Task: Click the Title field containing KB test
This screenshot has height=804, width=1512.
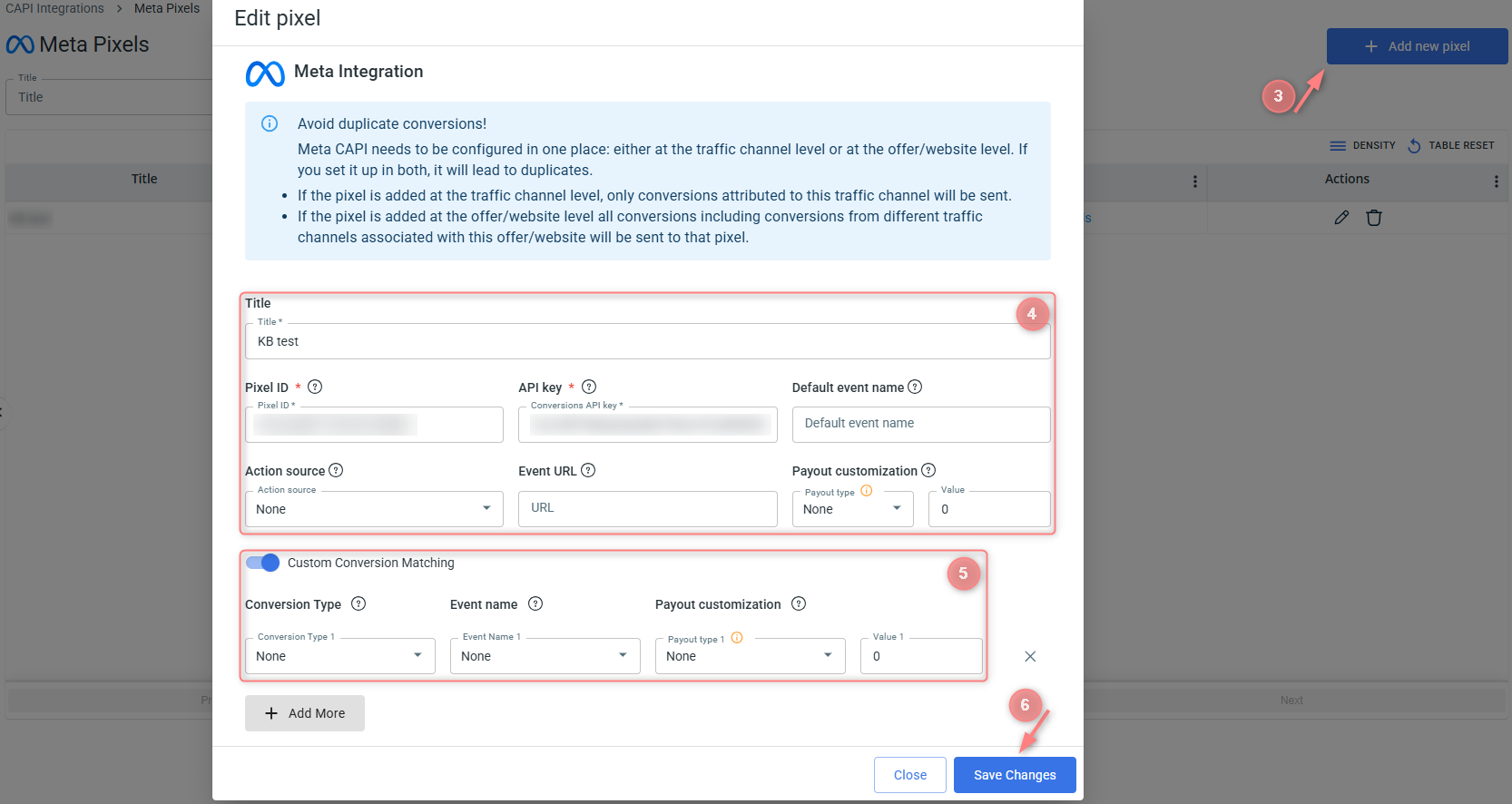Action: (x=648, y=341)
